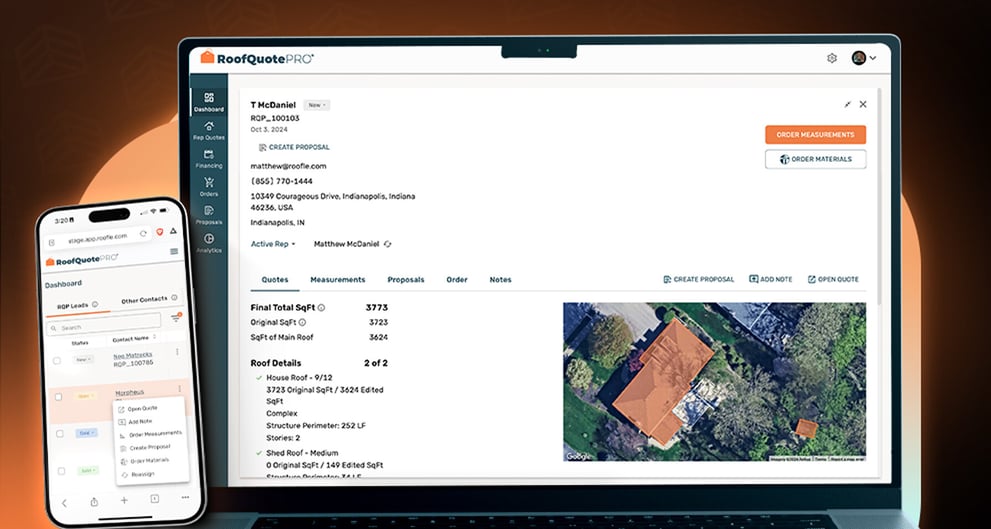
Task: Tap info icon beside RQP Leads
Action: (95, 305)
